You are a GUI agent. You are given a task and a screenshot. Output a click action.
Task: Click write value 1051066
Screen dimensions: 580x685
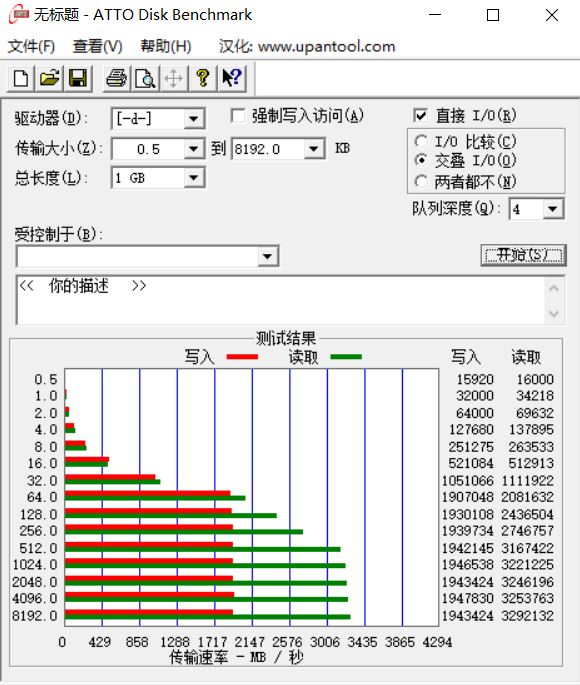(468, 481)
